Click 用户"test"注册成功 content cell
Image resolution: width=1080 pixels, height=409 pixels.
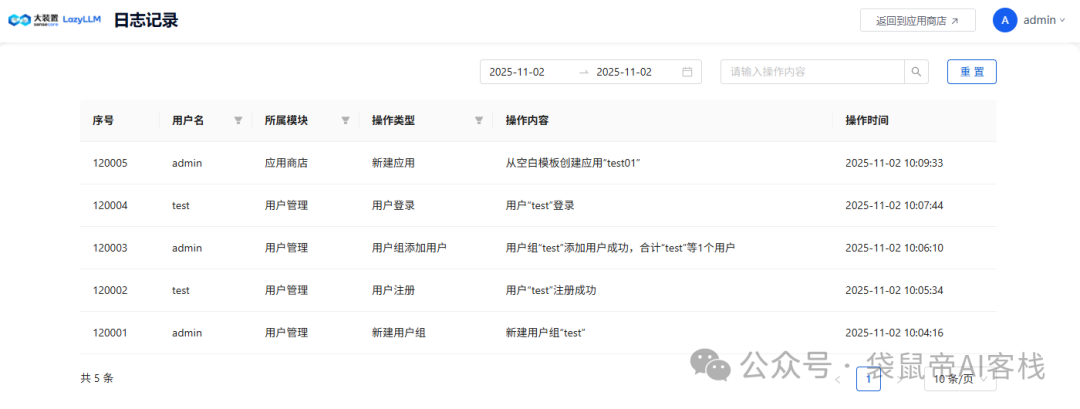(551, 291)
